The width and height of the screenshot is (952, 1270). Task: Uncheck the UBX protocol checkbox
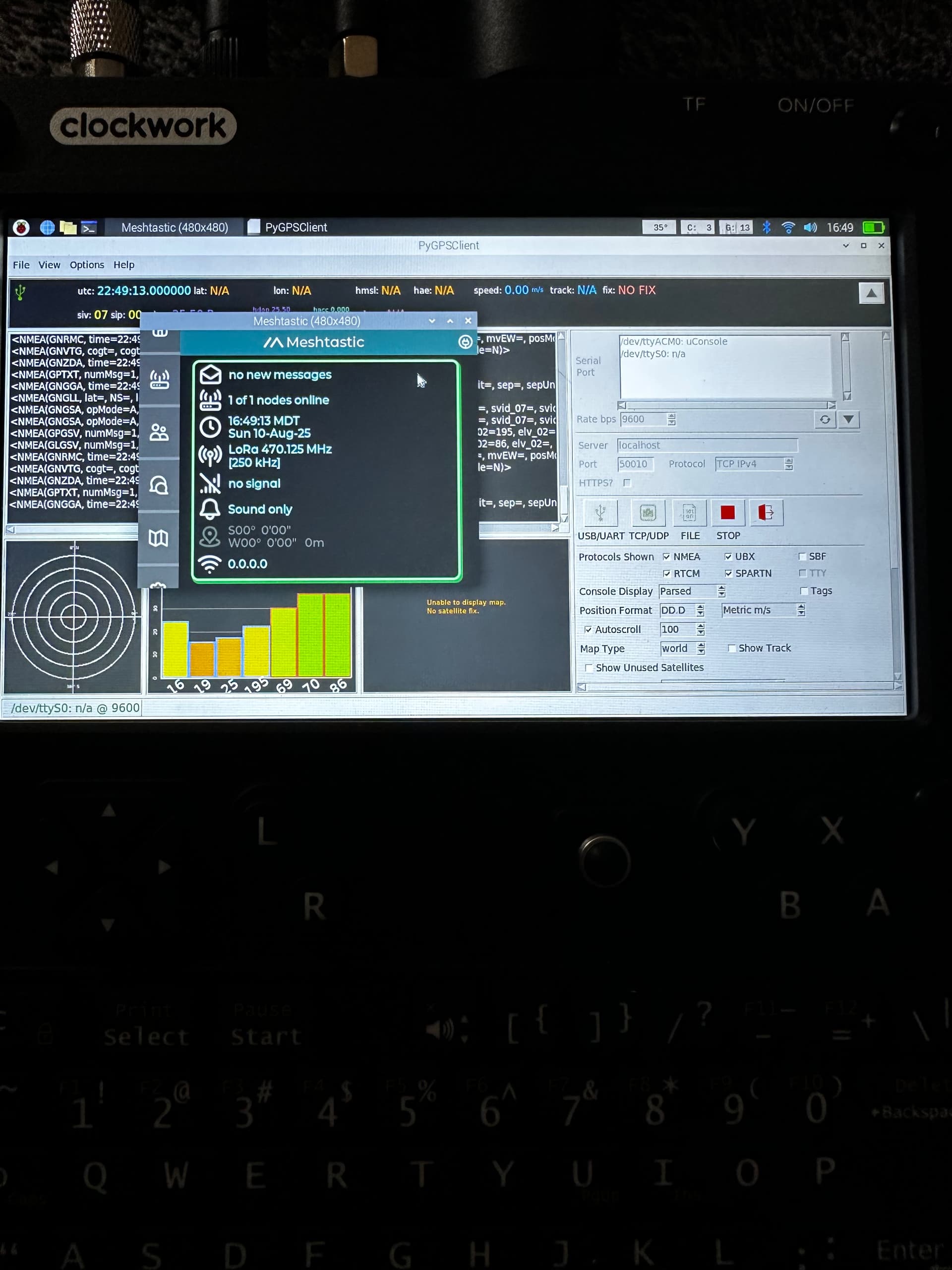coord(728,556)
